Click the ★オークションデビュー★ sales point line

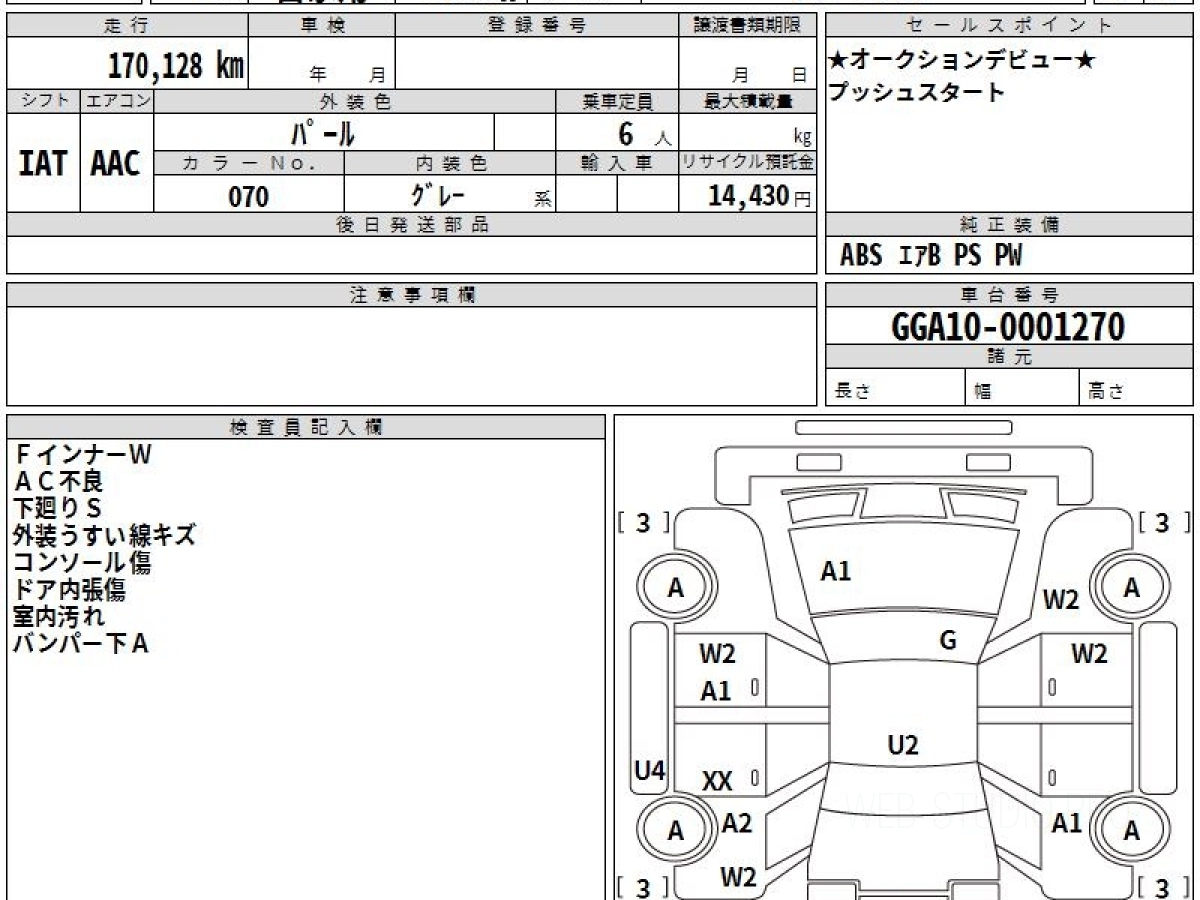pyautogui.click(x=961, y=61)
